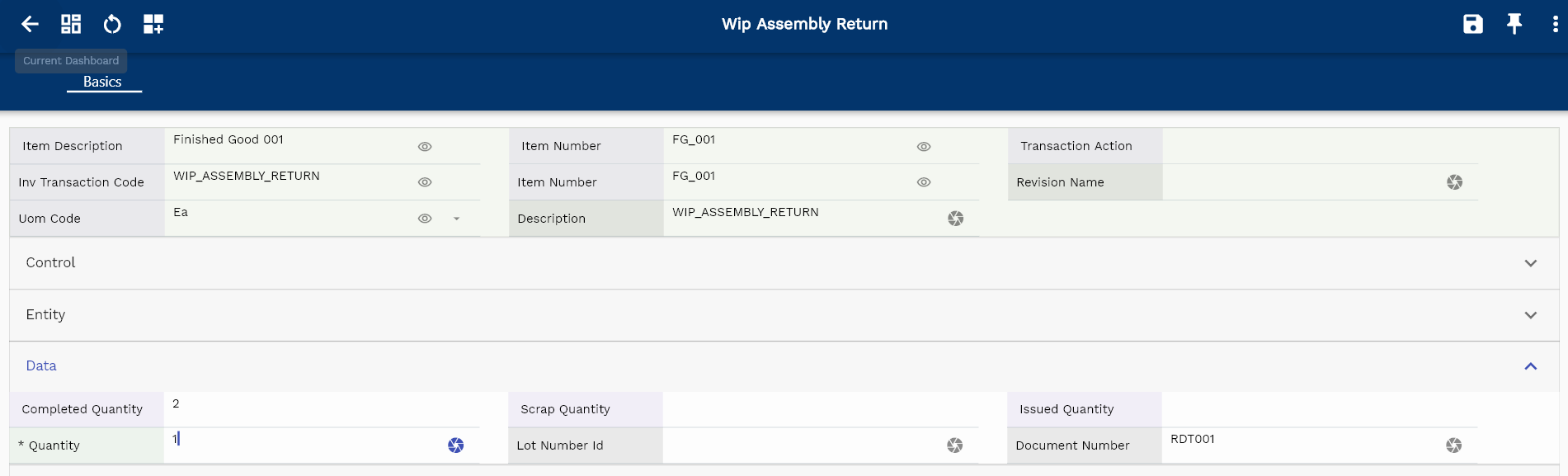Toggle eye icon beside Uom Code
The image size is (1568, 476).
click(425, 219)
